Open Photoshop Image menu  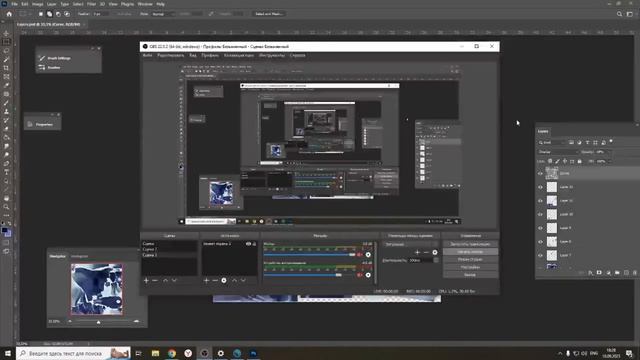(37, 4)
